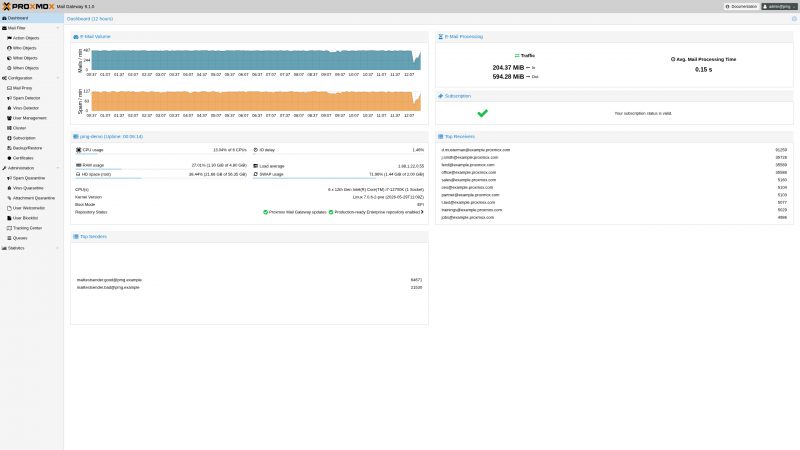
Task: Click the Subscription panel header icon
Action: (x=440, y=96)
